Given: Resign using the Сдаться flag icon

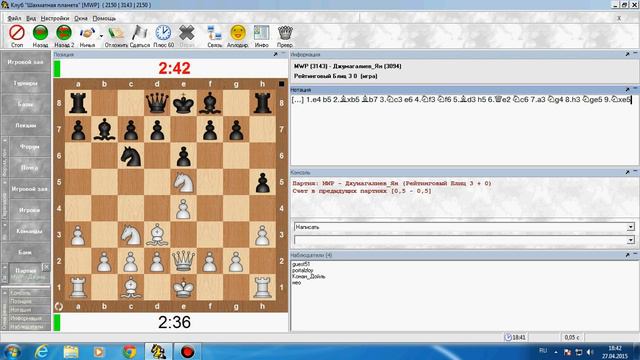Looking at the screenshot, I should point(139,33).
